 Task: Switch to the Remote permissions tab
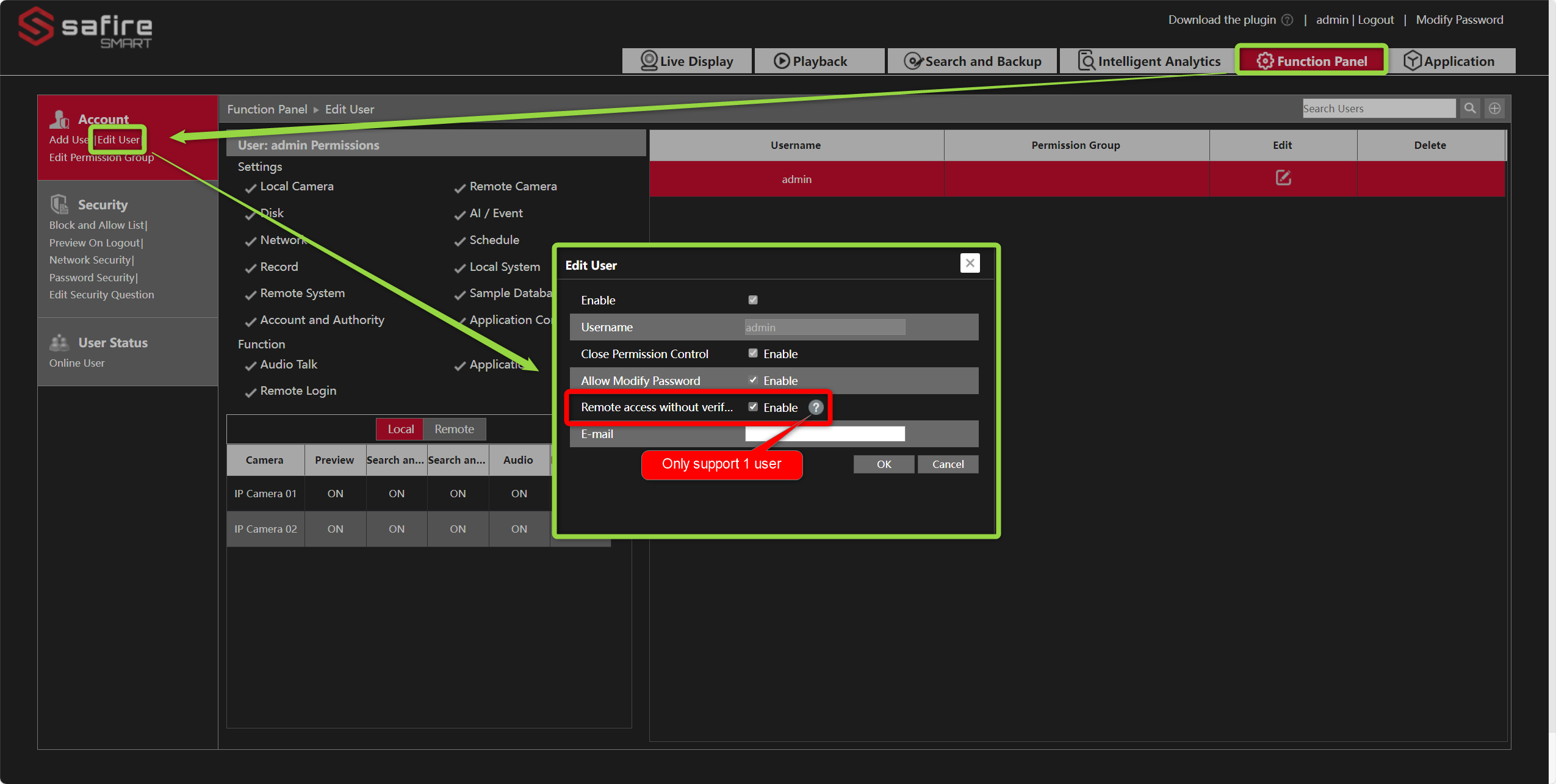coord(454,429)
